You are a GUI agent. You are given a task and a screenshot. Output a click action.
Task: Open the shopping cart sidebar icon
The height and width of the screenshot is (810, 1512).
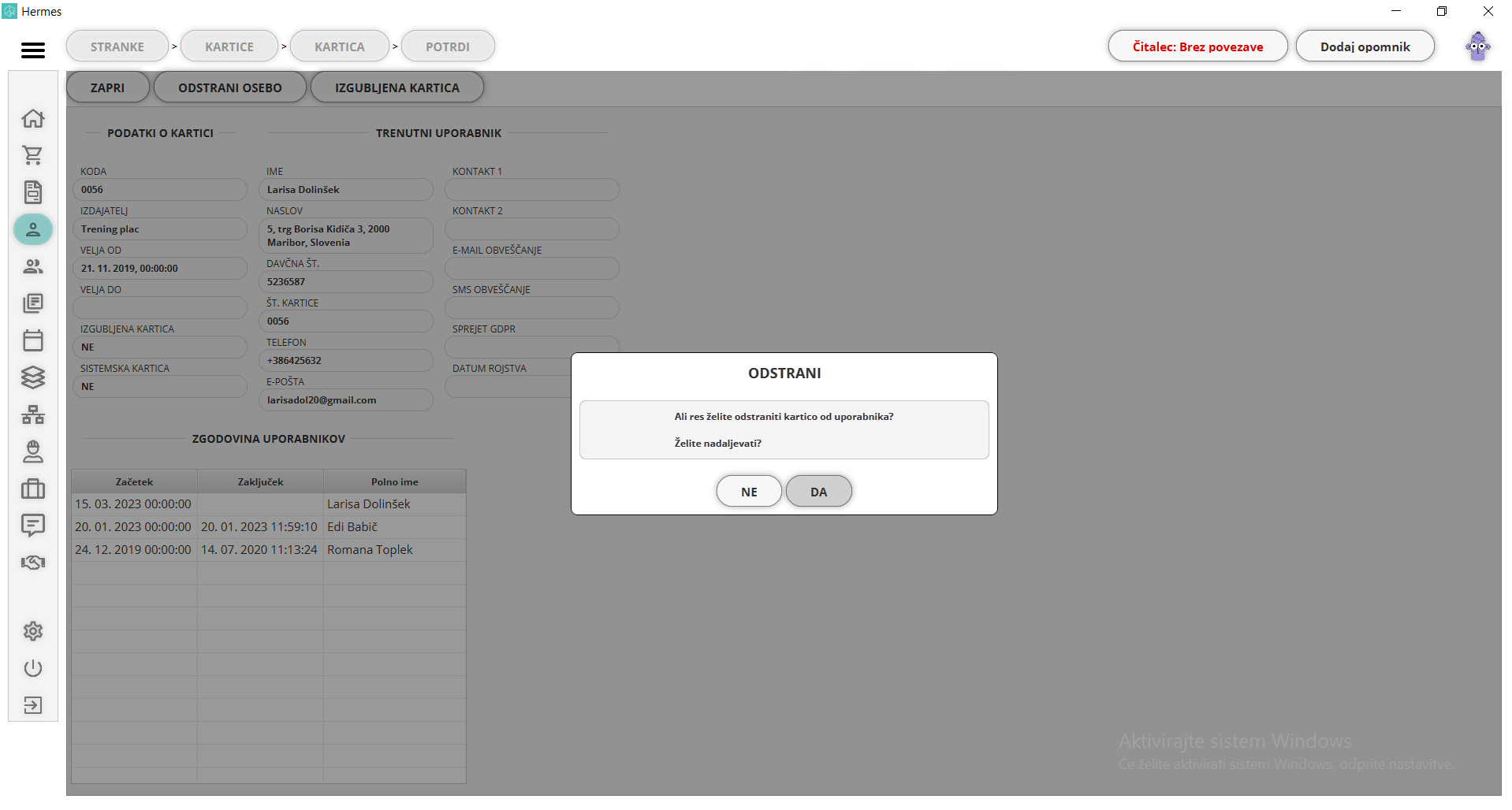click(x=33, y=155)
